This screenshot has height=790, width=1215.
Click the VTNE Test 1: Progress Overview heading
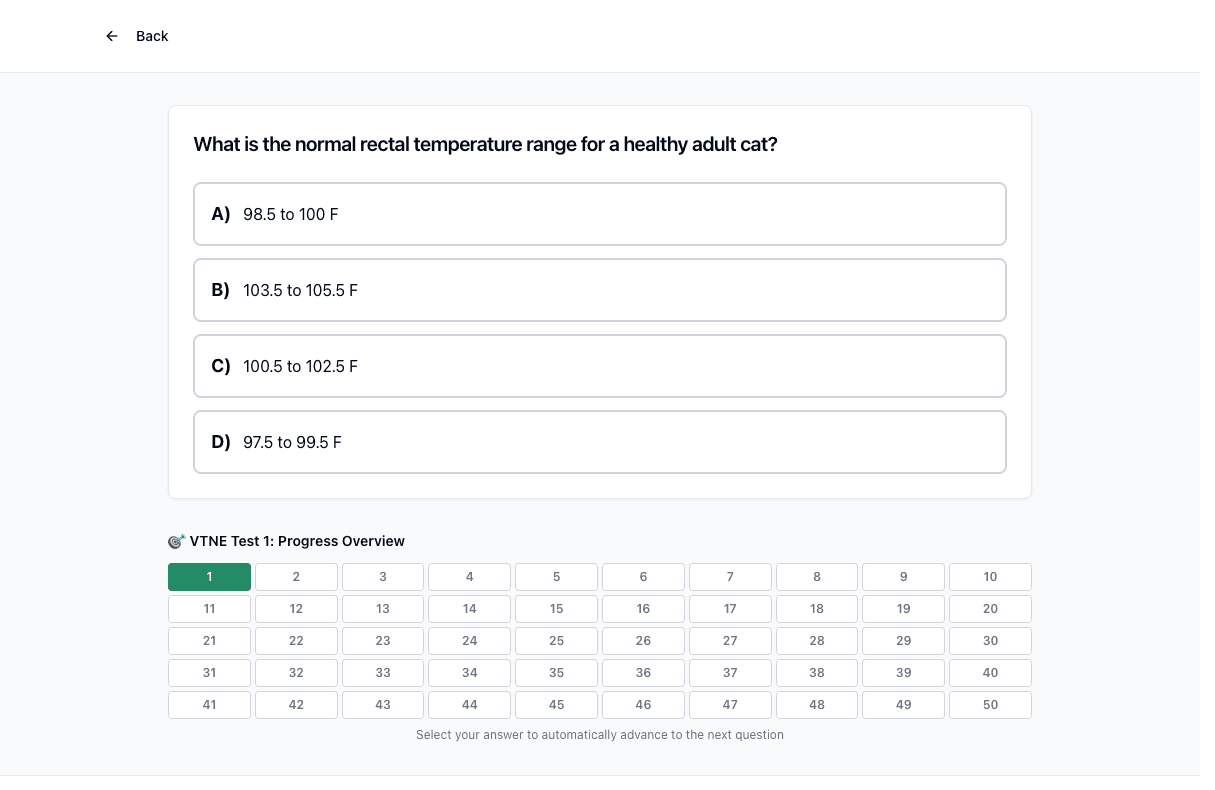297,541
